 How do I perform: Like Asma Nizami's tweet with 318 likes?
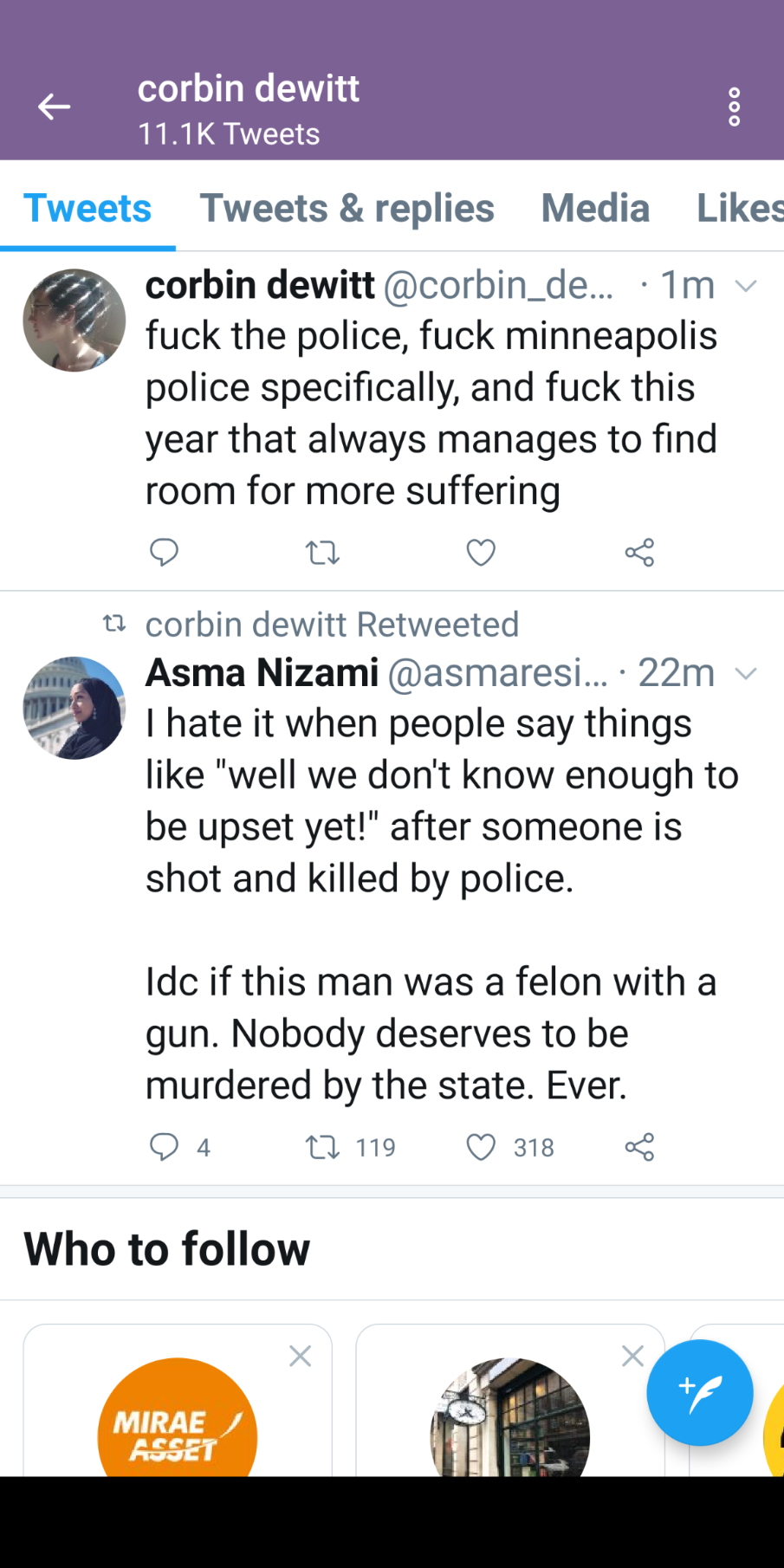481,1147
